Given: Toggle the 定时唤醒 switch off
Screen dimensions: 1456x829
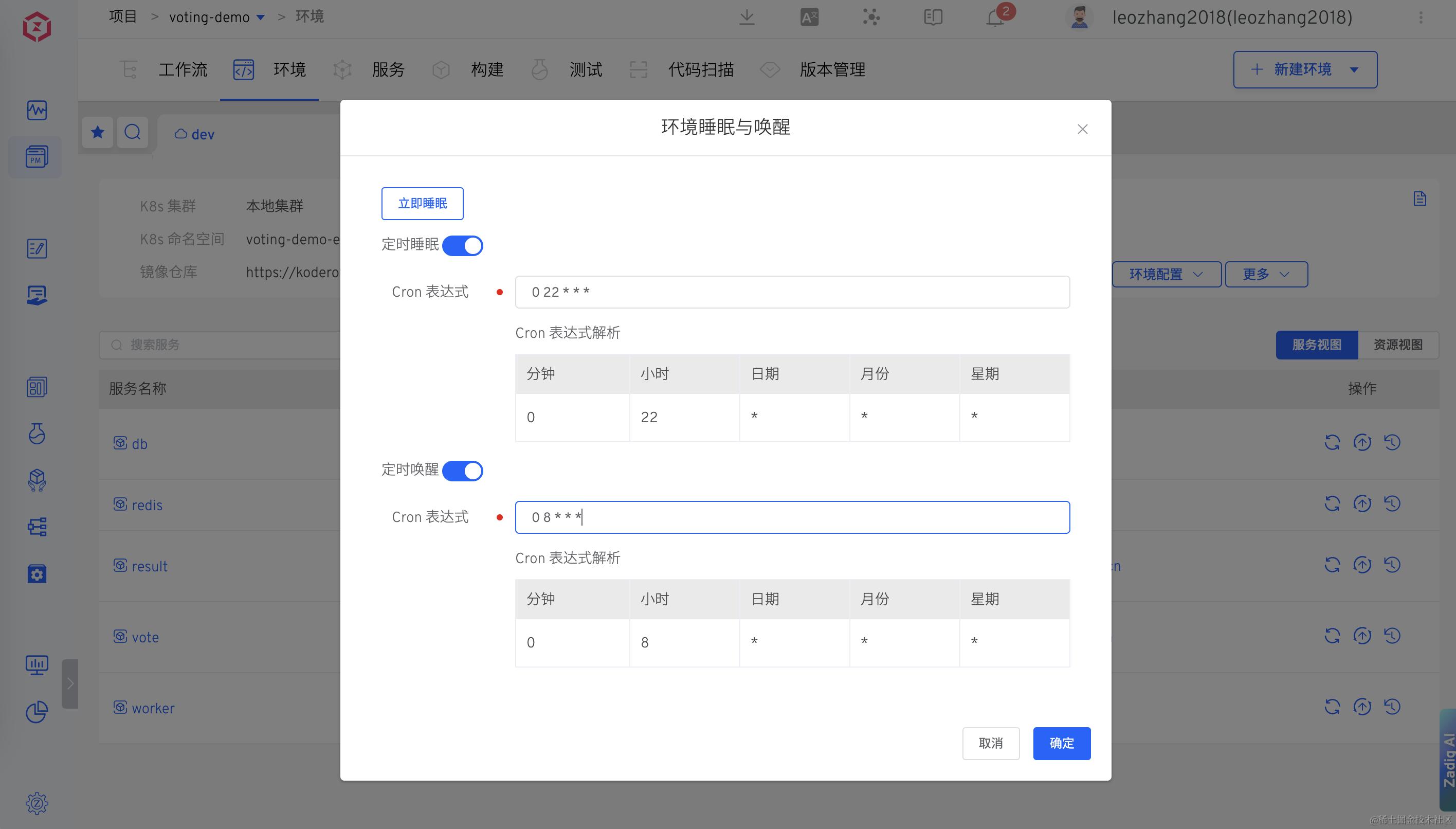Looking at the screenshot, I should [x=462, y=471].
